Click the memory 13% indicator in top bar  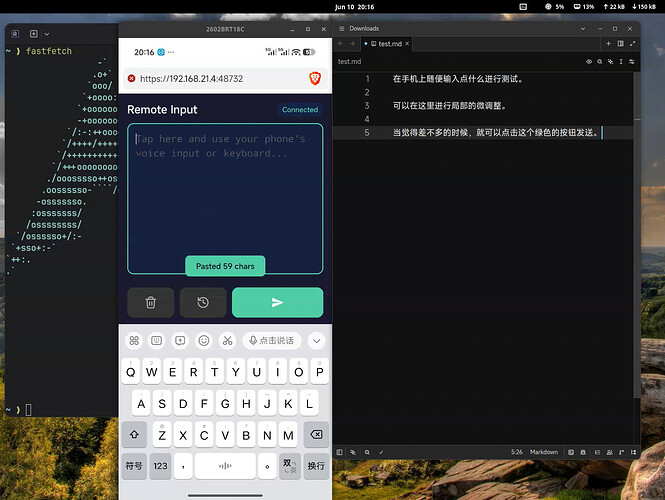coord(584,7)
